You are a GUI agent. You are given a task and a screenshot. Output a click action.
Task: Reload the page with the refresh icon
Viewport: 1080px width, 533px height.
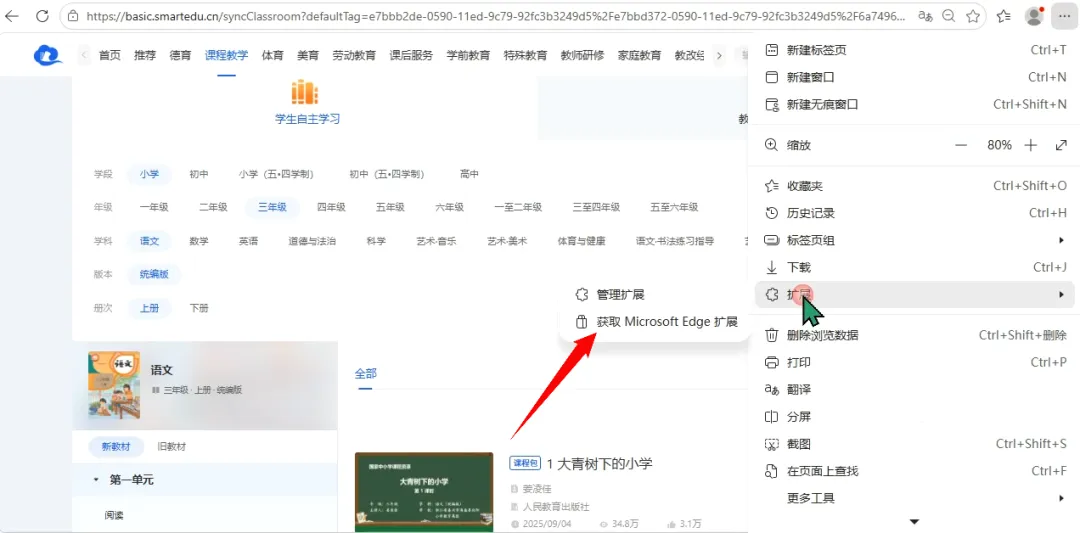[x=42, y=16]
